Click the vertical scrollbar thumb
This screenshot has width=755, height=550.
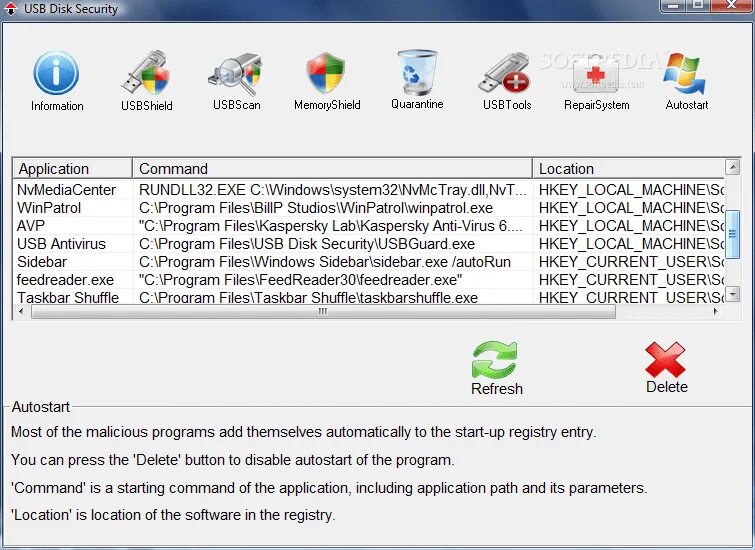732,234
